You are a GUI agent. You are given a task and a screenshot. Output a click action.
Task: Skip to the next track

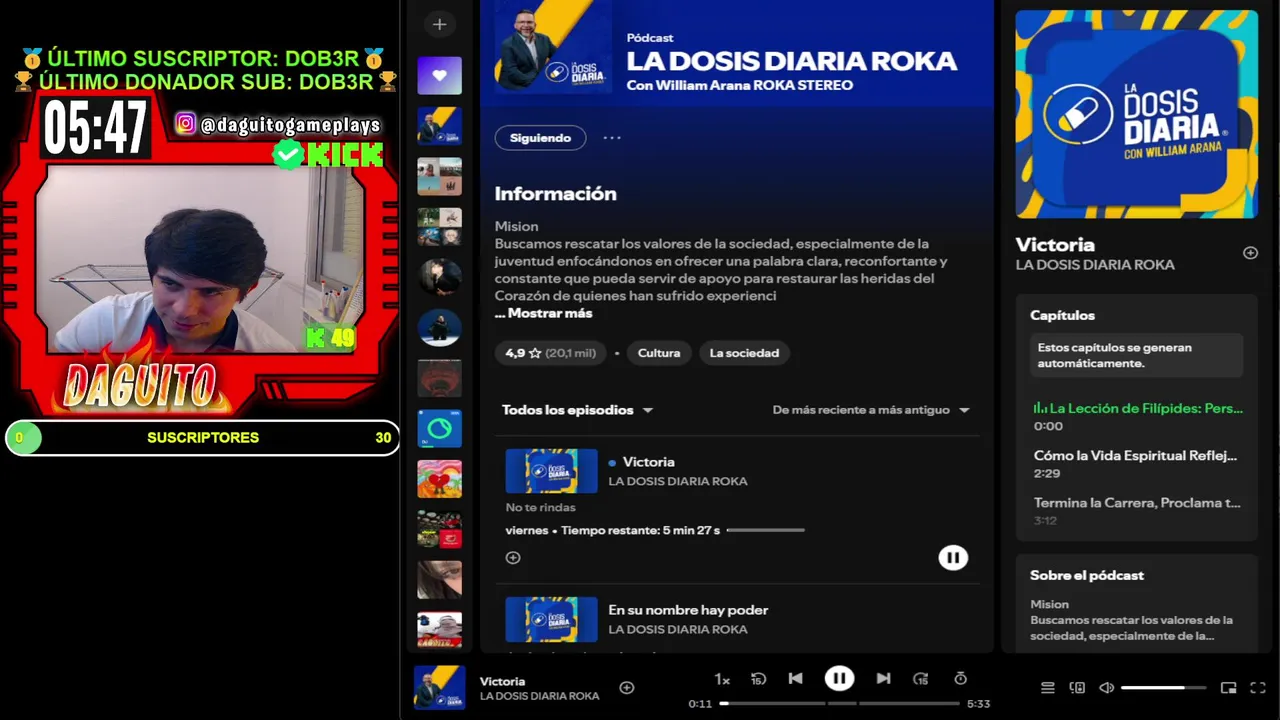coord(883,679)
